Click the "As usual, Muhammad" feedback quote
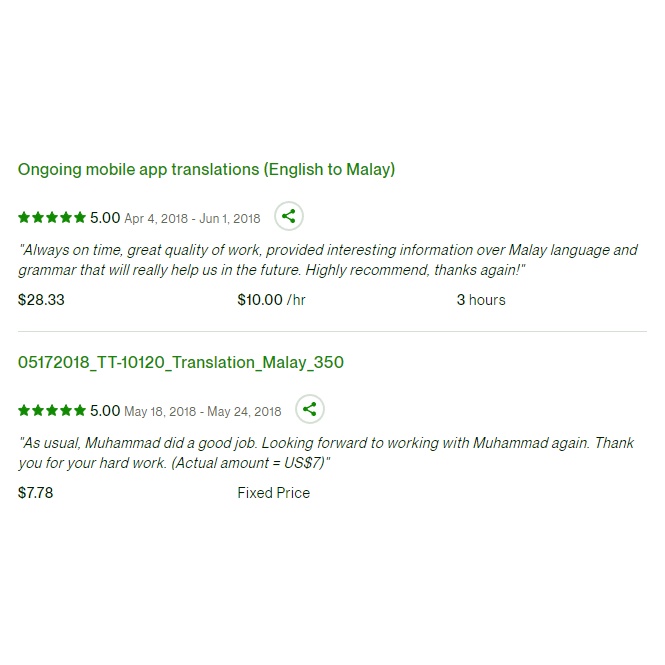This screenshot has height=665, width=665. (x=325, y=452)
